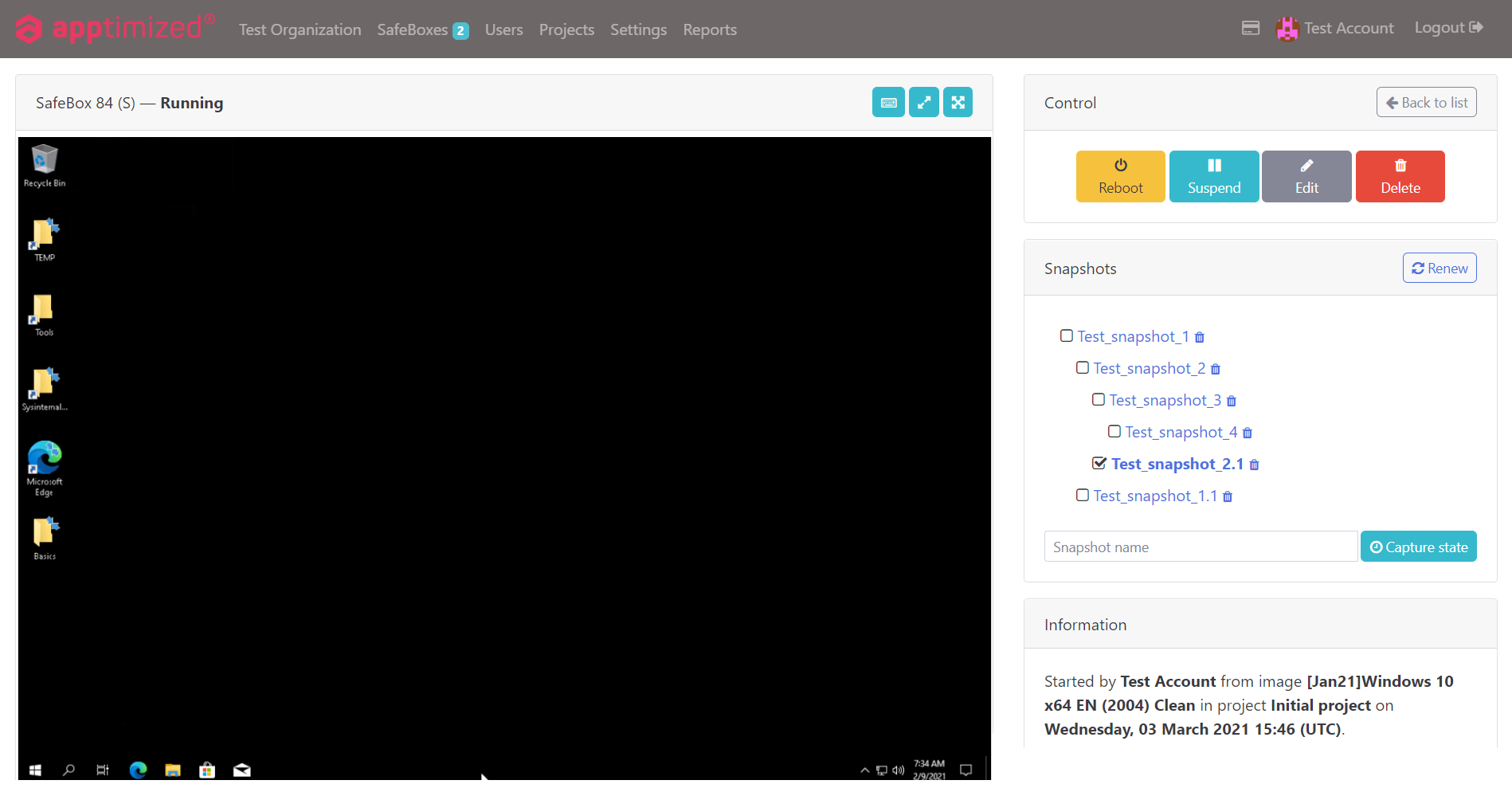The image size is (1512, 792).
Task: Show hidden icons in system tray
Action: [x=864, y=770]
